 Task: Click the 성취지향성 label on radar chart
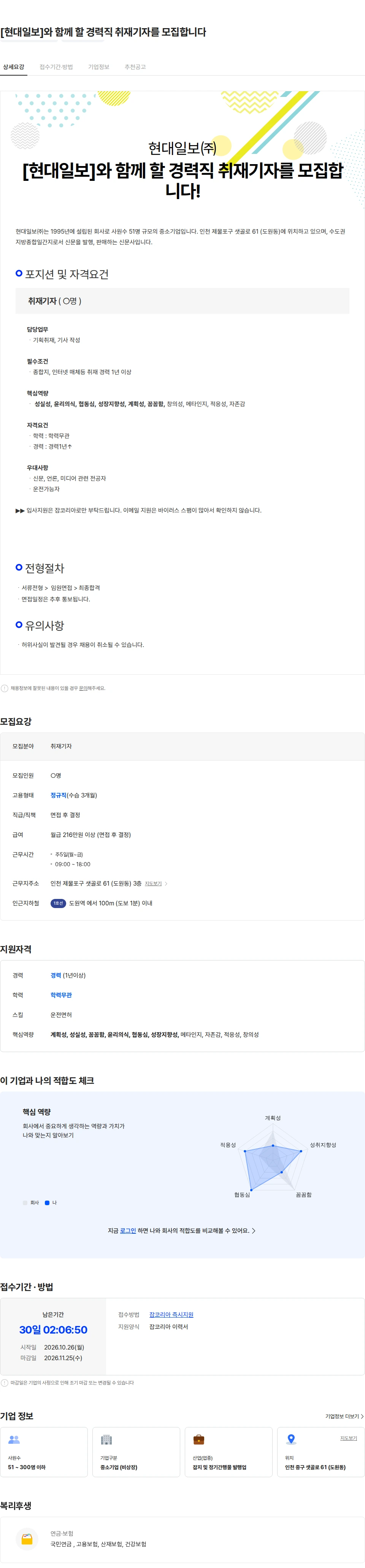[323, 1145]
